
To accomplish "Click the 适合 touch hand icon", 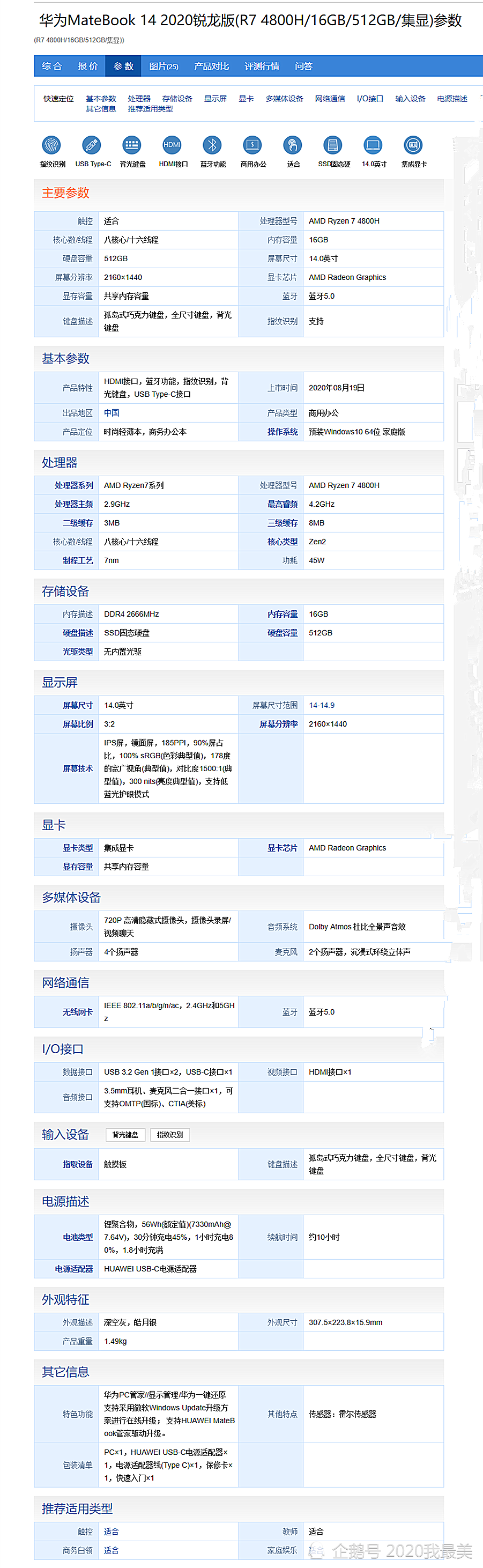I will pyautogui.click(x=293, y=145).
